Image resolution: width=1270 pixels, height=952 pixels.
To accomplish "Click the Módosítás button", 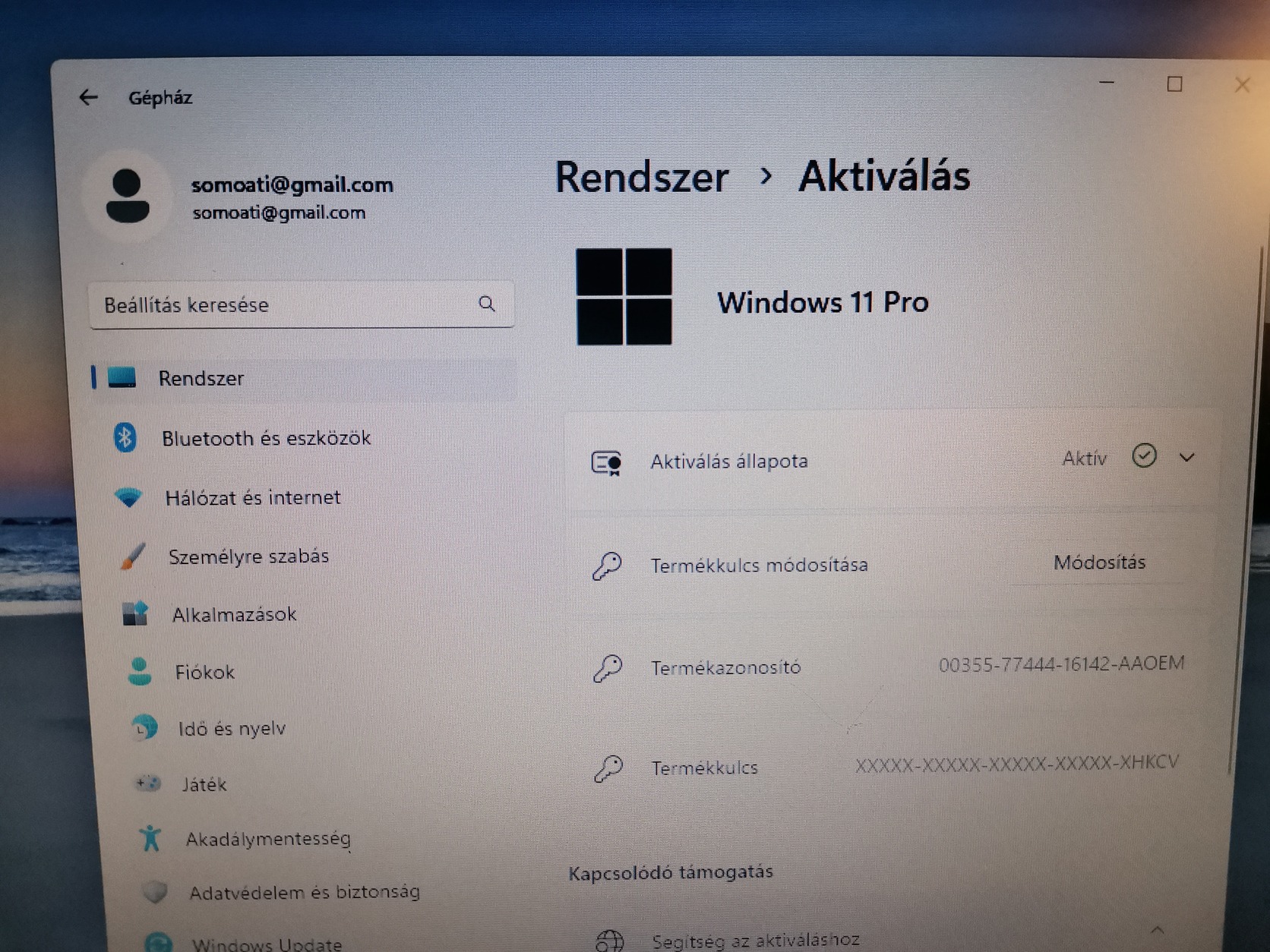I will tap(1099, 563).
